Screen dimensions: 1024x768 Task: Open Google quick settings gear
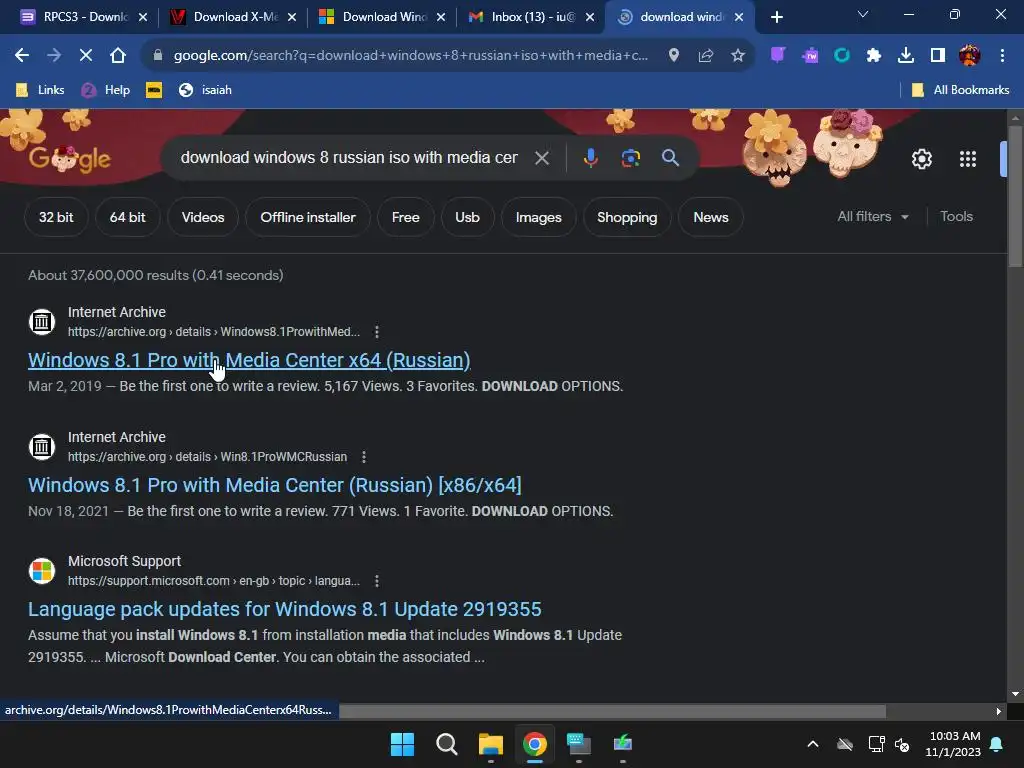click(921, 159)
